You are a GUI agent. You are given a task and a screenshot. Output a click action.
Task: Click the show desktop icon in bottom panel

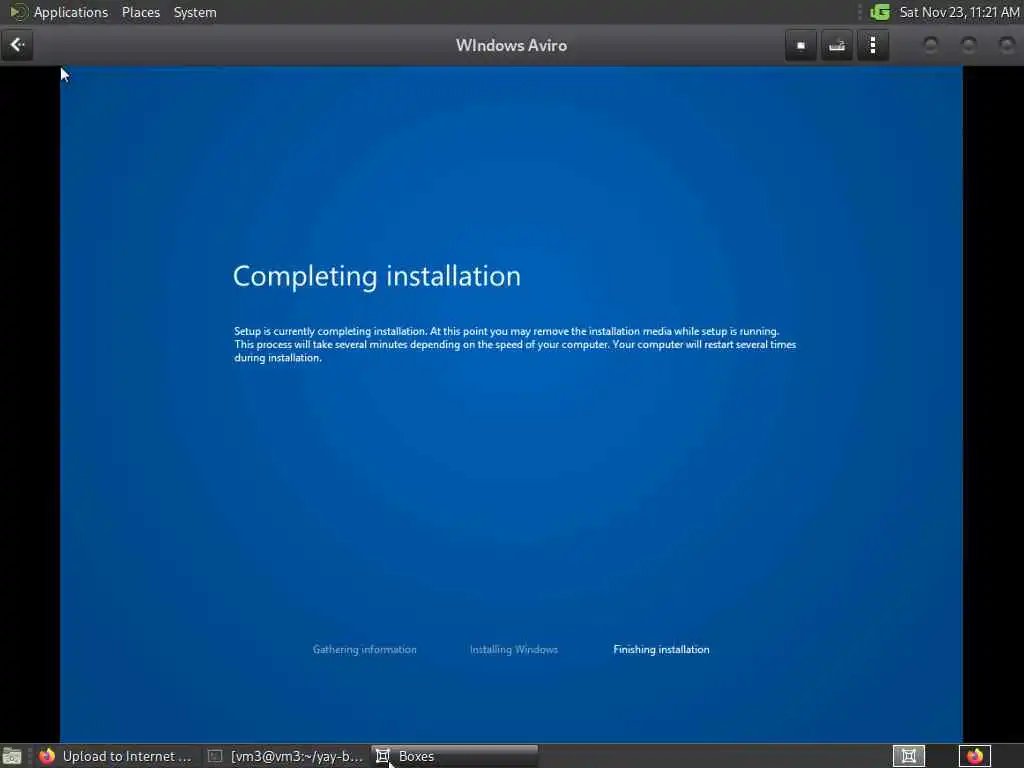(x=12, y=756)
